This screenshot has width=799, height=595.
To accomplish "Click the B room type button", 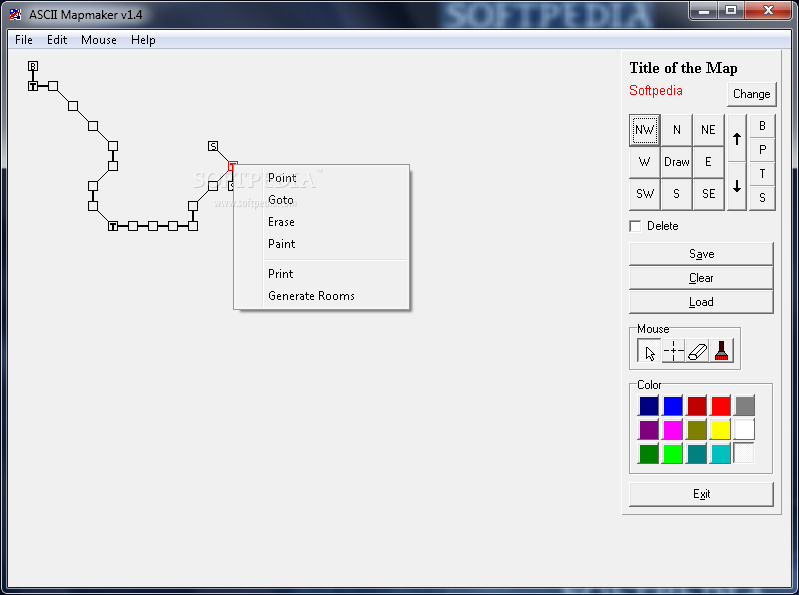I will point(762,126).
